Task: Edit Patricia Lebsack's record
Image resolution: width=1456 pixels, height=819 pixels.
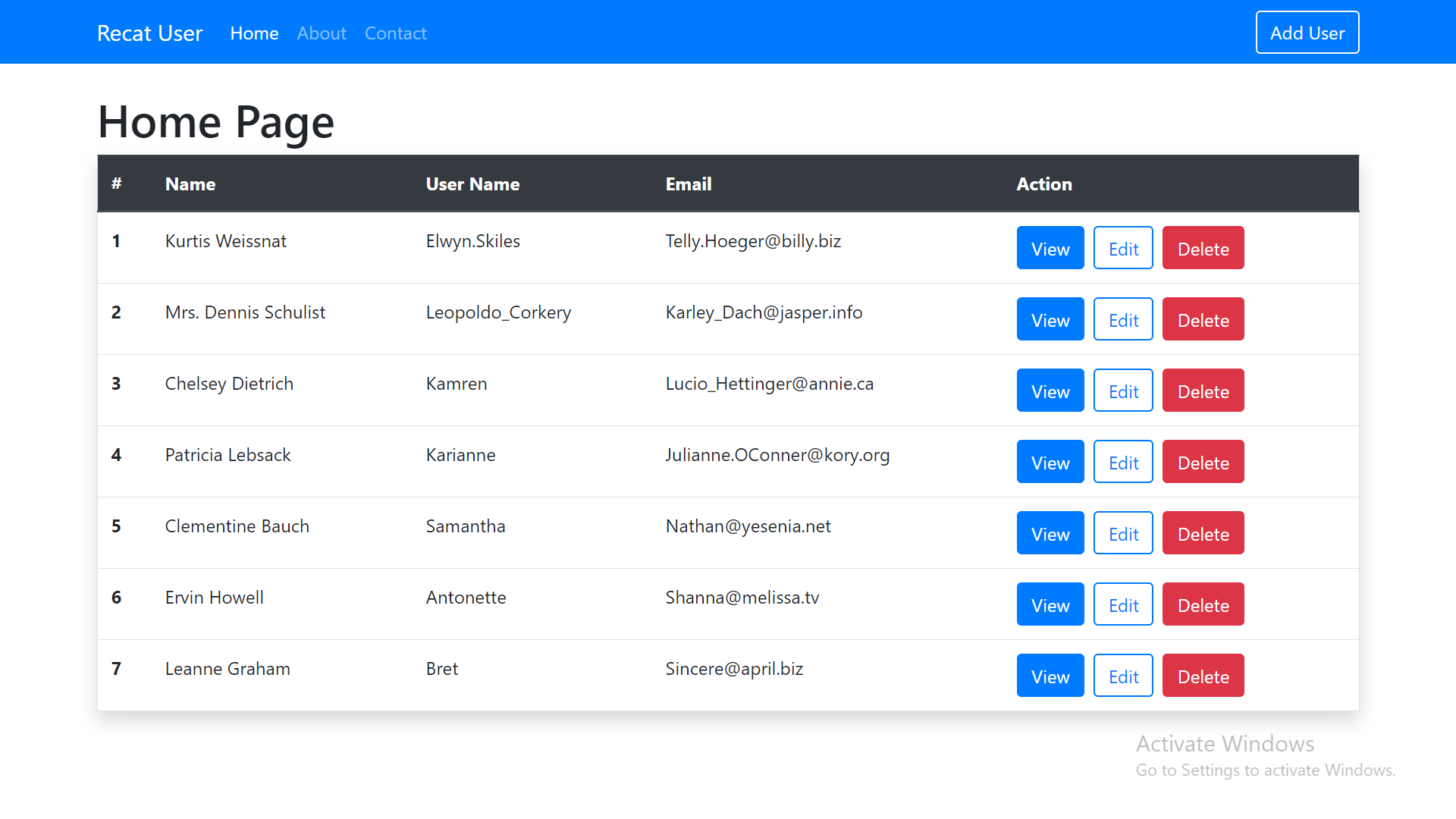Action: pyautogui.click(x=1122, y=462)
